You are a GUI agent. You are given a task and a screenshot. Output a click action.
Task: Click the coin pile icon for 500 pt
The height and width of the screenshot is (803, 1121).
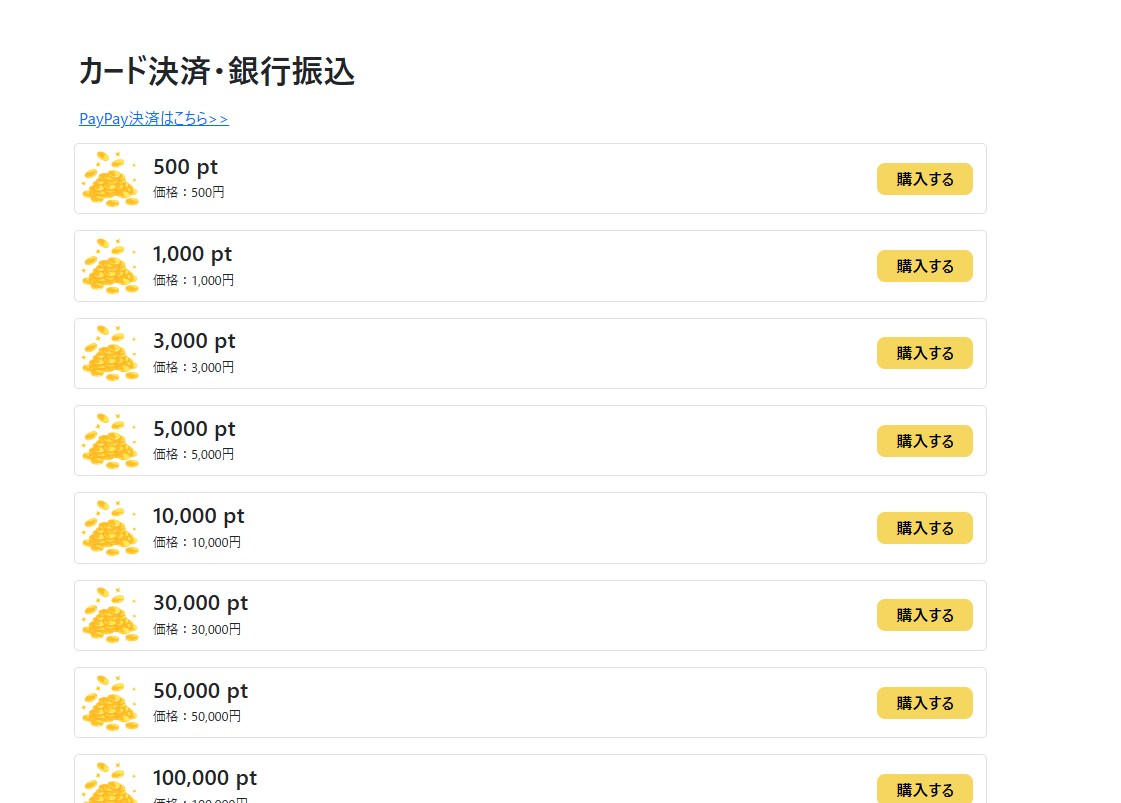[x=110, y=179]
